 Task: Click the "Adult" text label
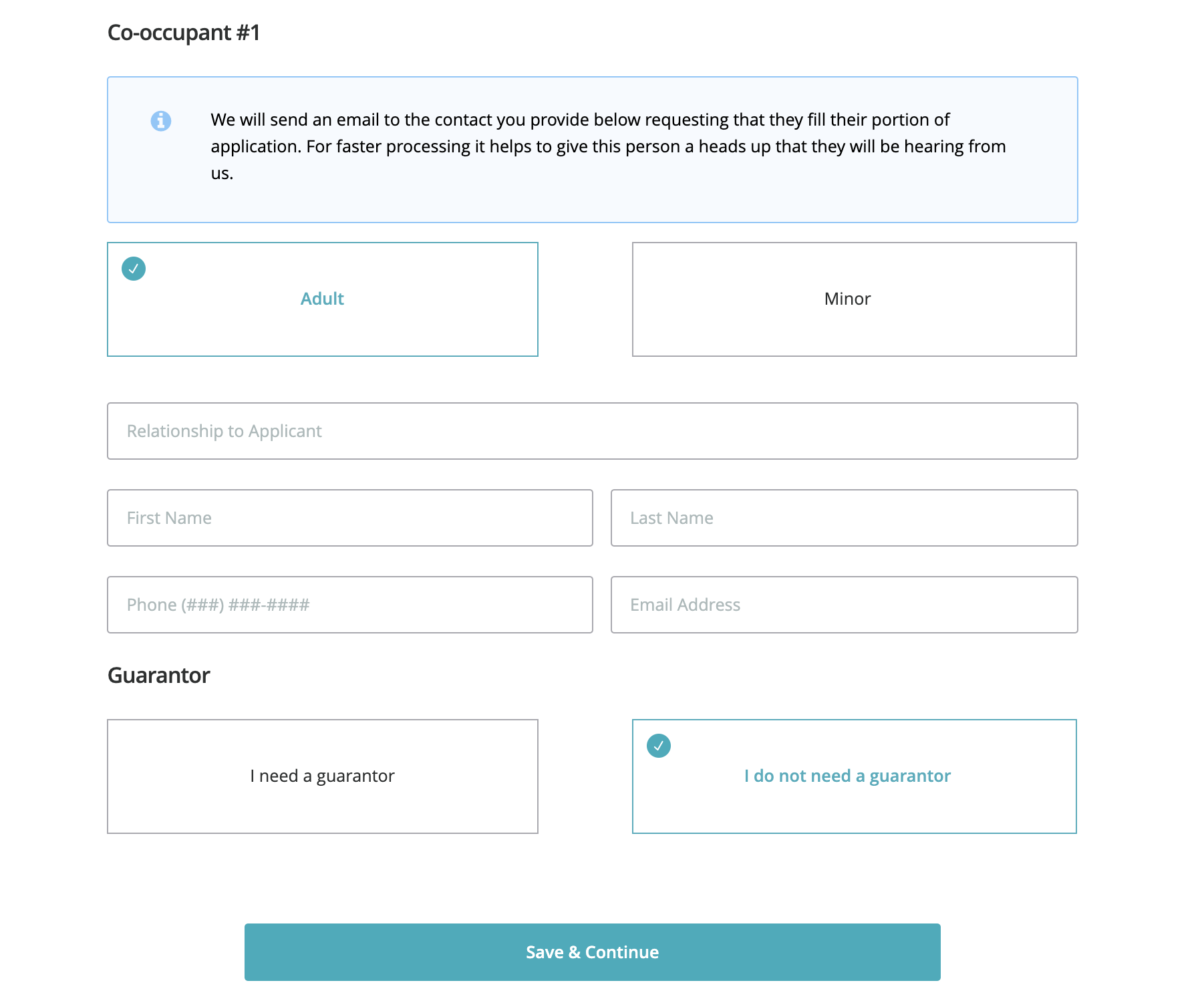(322, 299)
